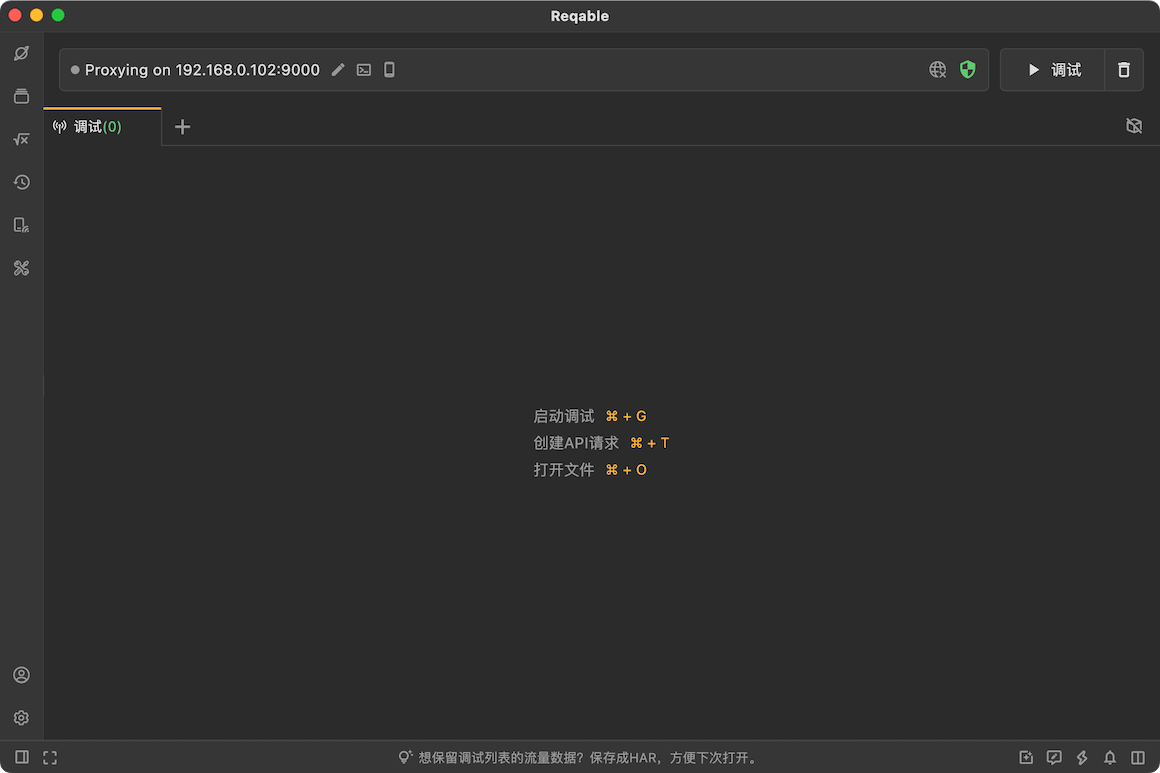Start debugging with the 调试 play button
Screen dimensions: 1160x773
1053,70
